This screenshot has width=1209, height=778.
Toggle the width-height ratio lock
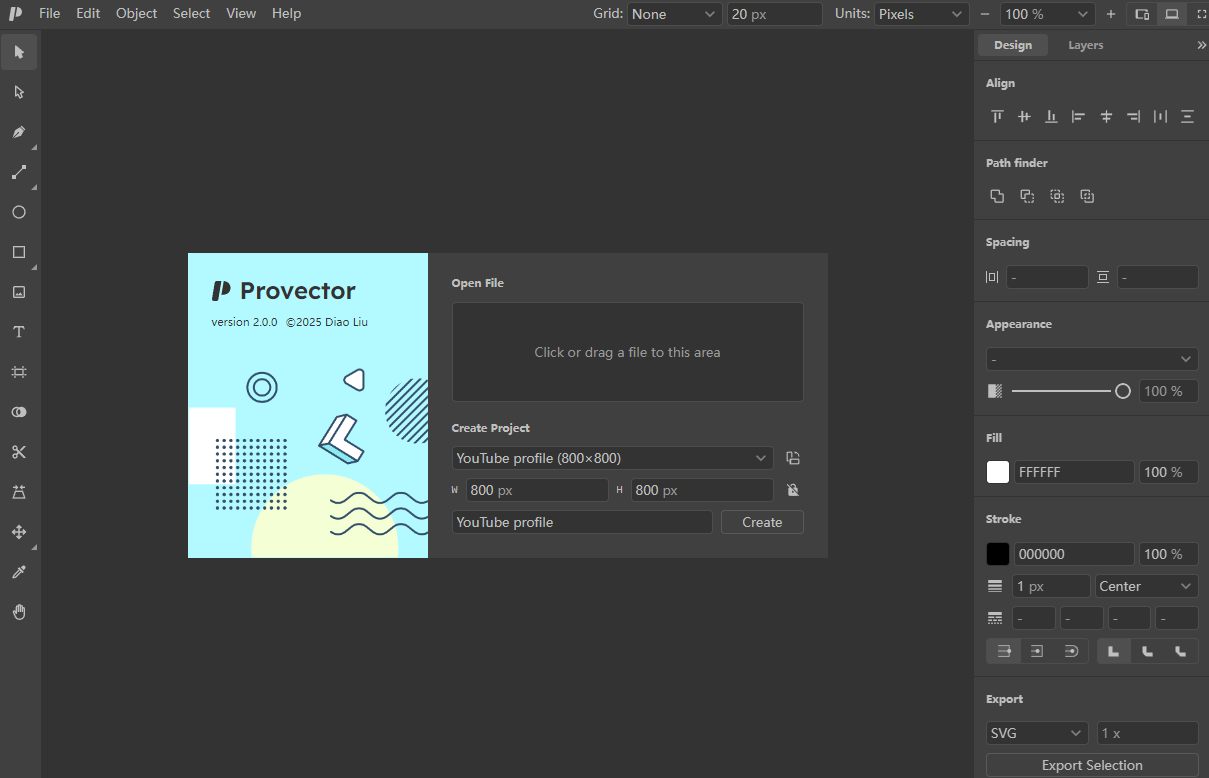(x=793, y=490)
